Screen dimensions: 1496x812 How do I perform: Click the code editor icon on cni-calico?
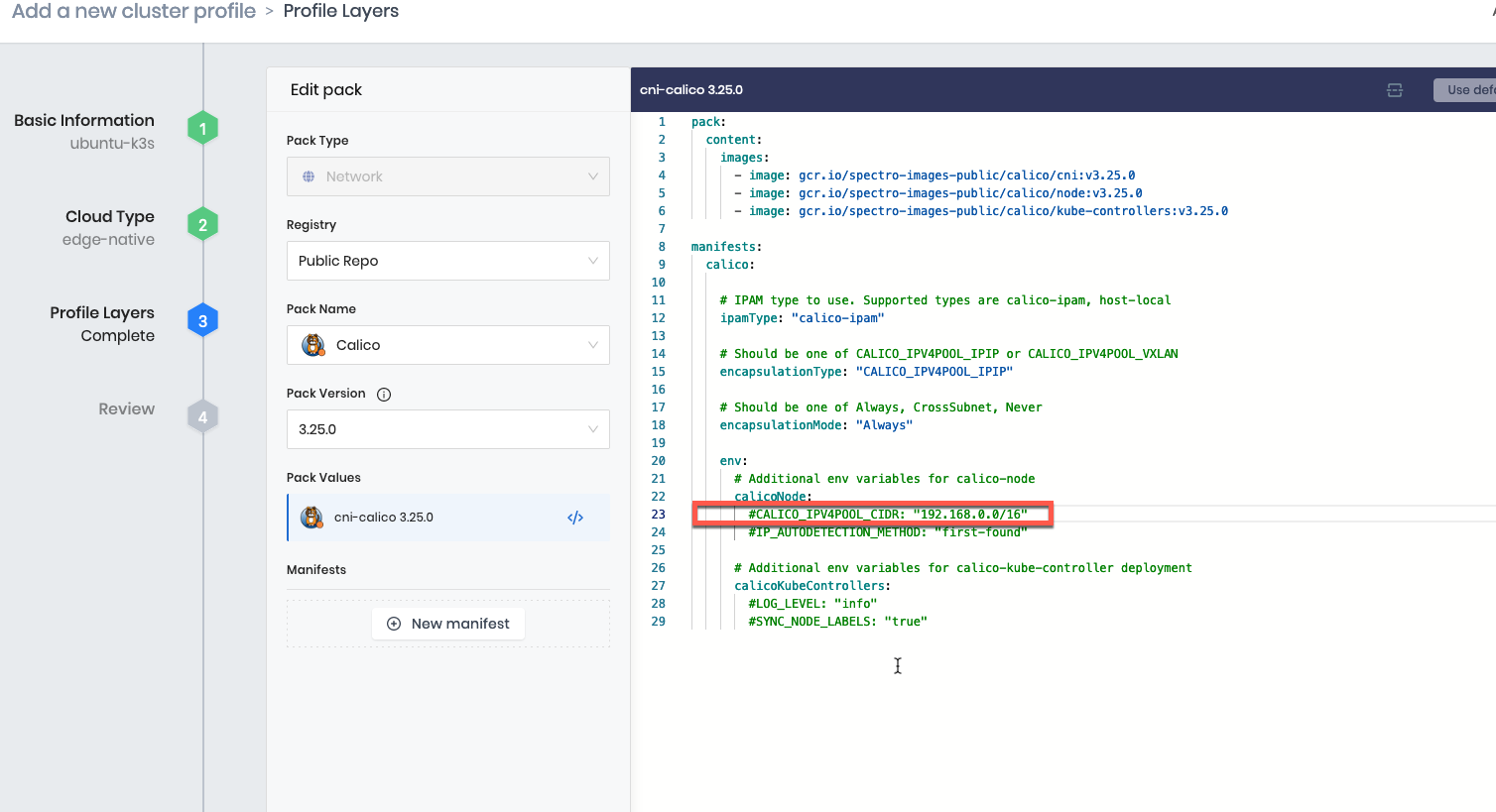pos(575,518)
